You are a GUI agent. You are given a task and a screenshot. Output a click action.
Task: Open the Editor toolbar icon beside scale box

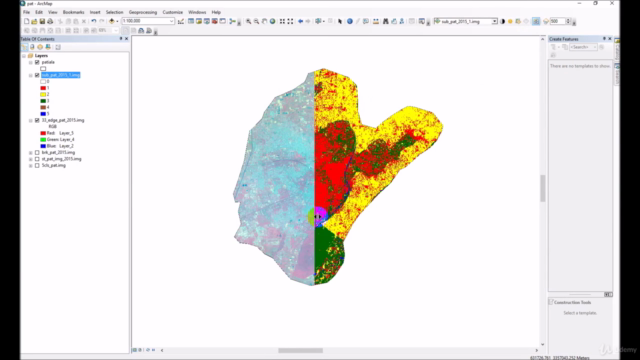pos(181,21)
